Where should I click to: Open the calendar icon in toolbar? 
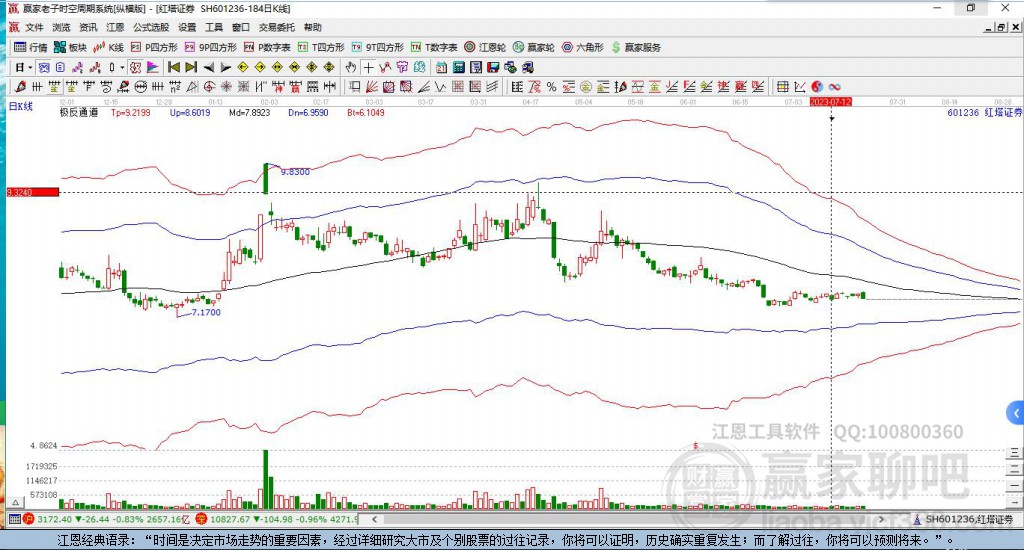[x=441, y=67]
